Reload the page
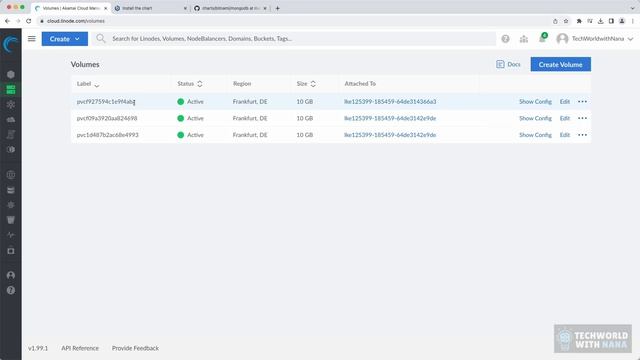 coord(28,21)
